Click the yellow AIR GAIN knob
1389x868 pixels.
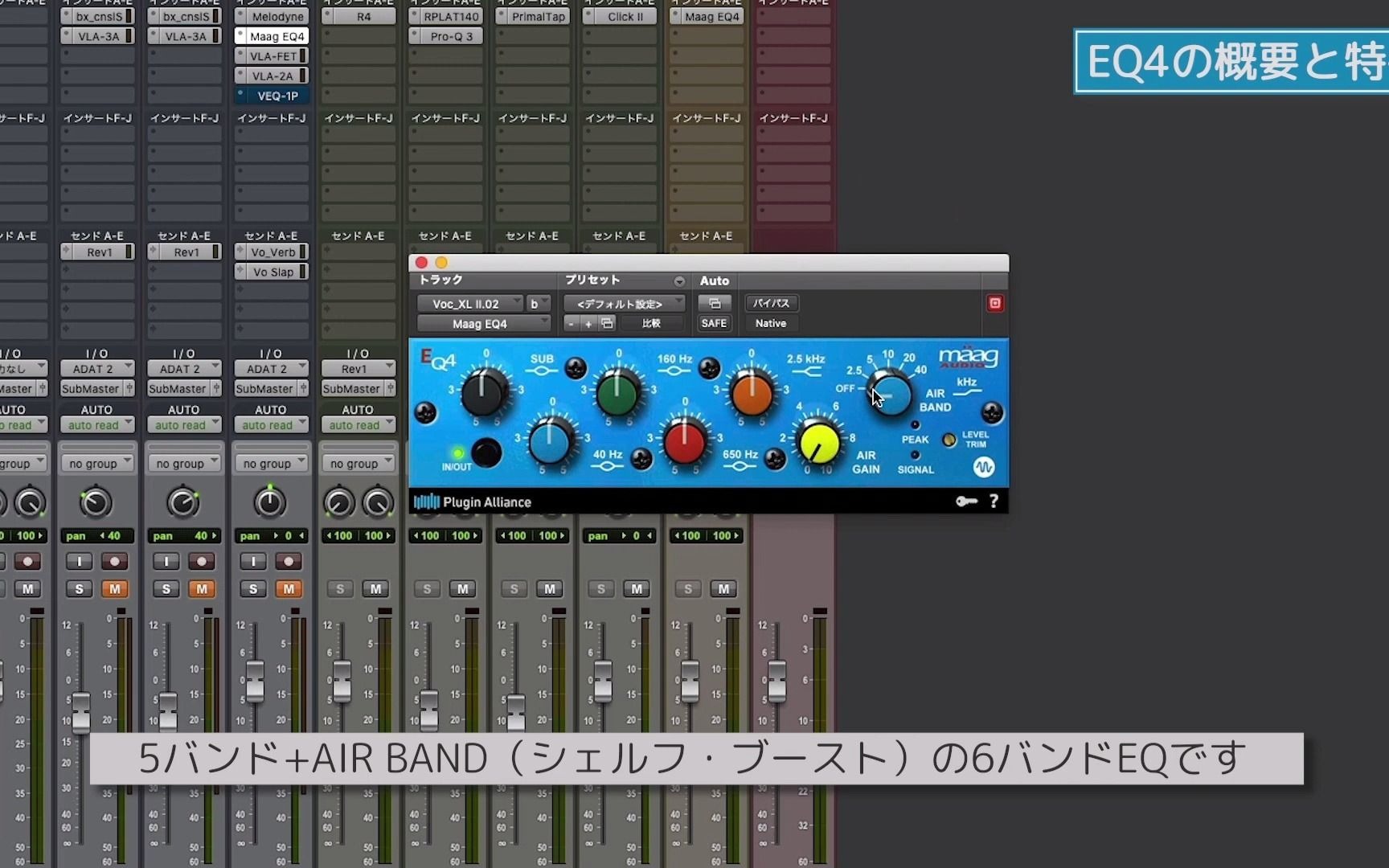pyautogui.click(x=818, y=442)
